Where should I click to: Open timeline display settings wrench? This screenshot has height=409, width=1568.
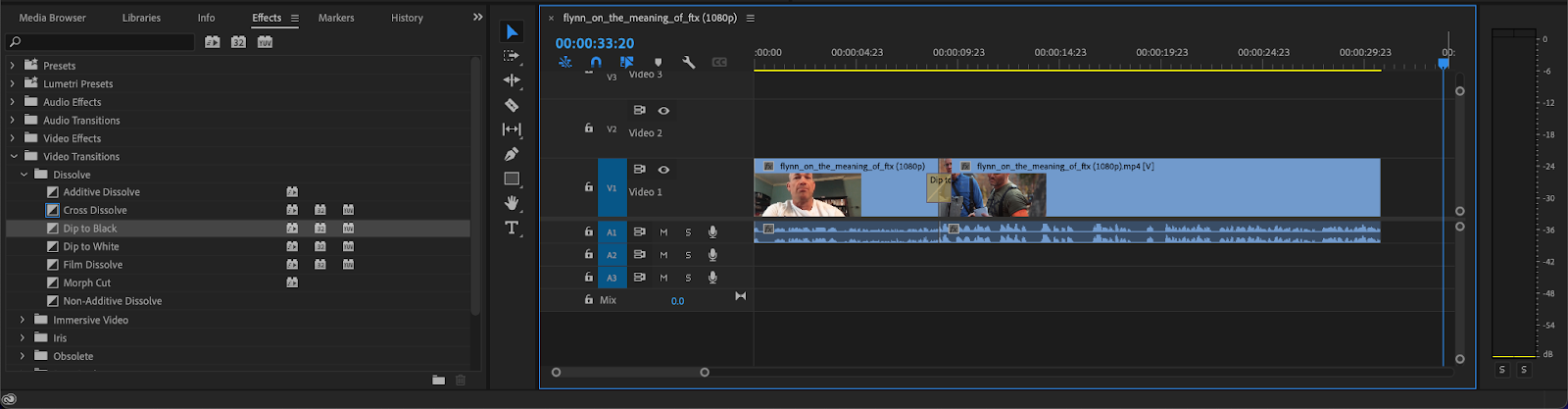(x=689, y=62)
